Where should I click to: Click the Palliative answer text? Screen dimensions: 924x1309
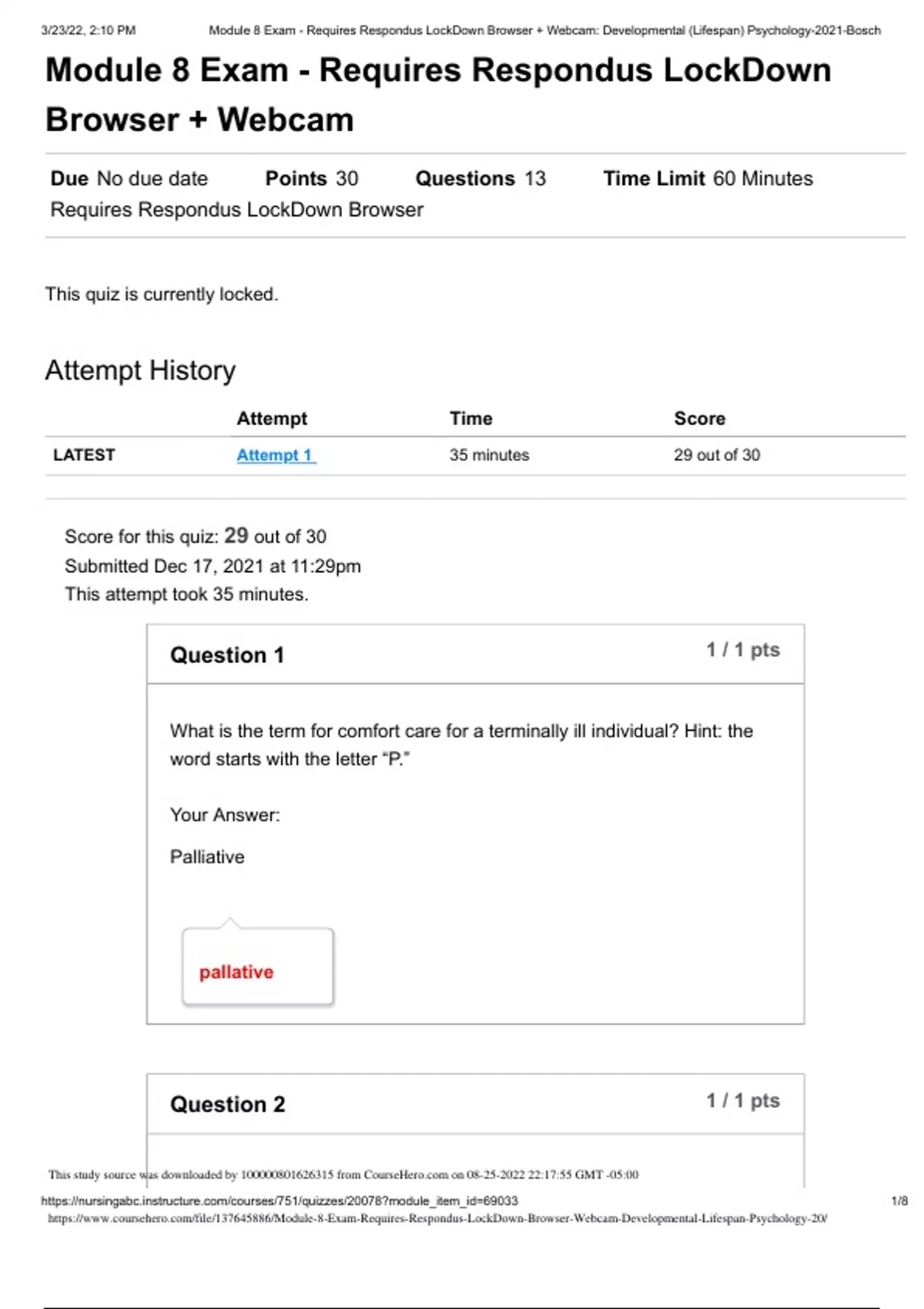[x=207, y=857]
